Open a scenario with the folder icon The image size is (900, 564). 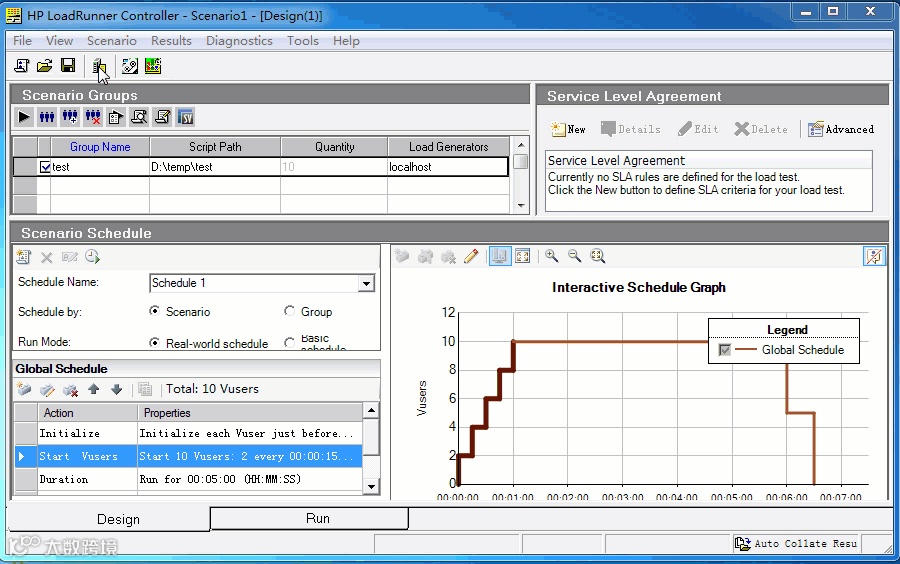(45, 66)
